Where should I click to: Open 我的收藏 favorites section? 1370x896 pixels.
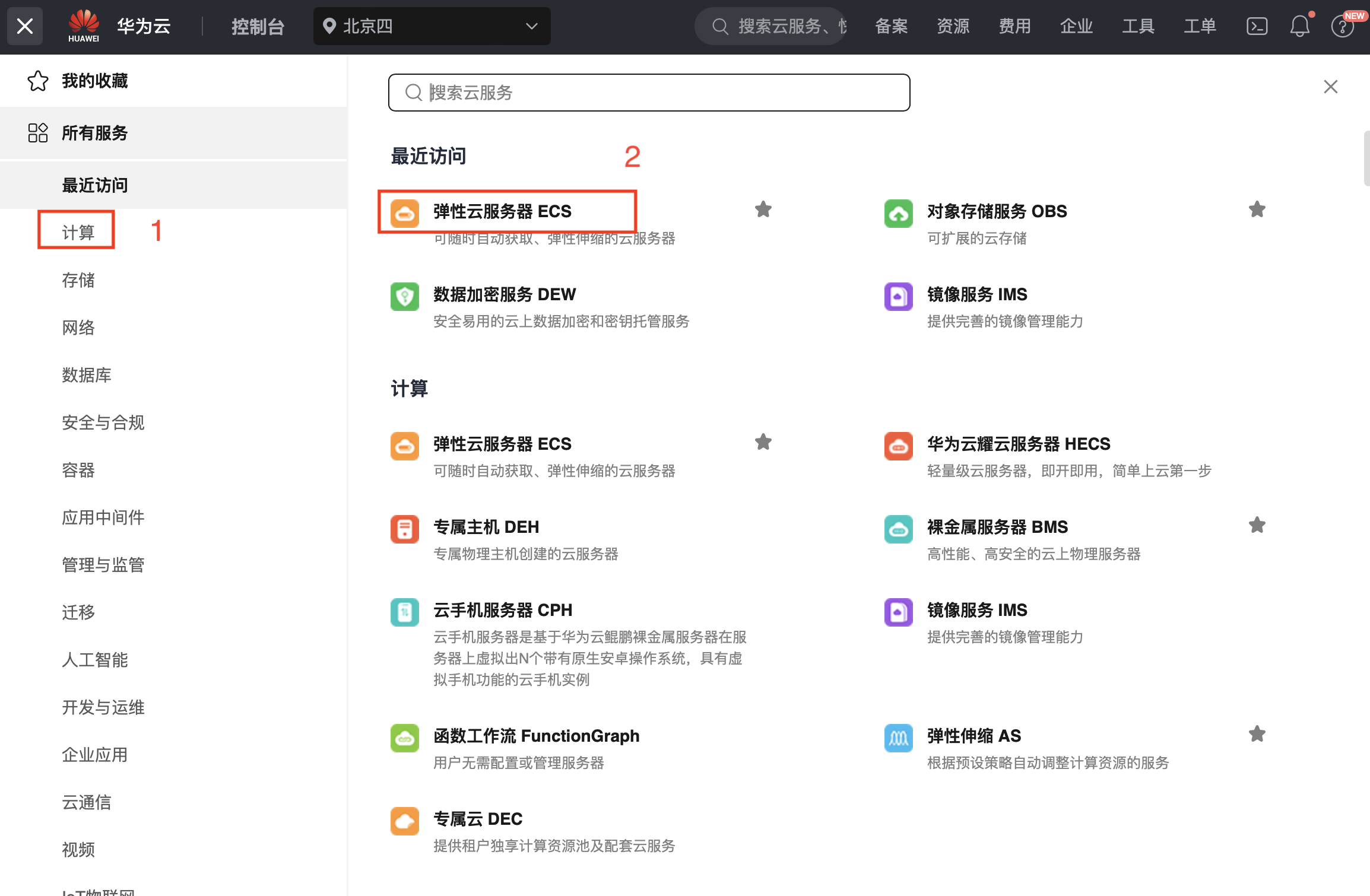pyautogui.click(x=94, y=81)
